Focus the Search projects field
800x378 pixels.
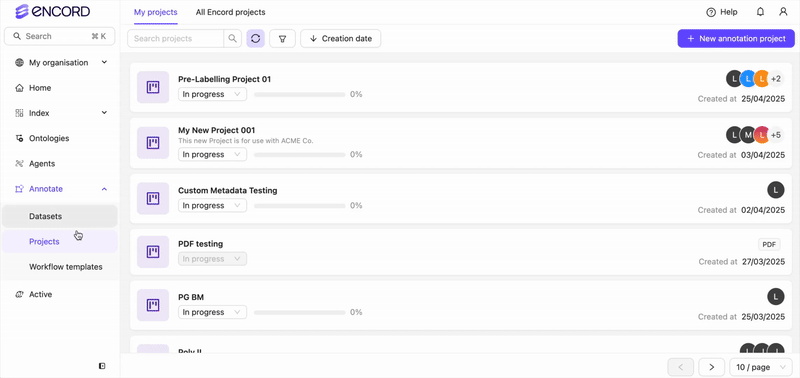click(x=176, y=38)
